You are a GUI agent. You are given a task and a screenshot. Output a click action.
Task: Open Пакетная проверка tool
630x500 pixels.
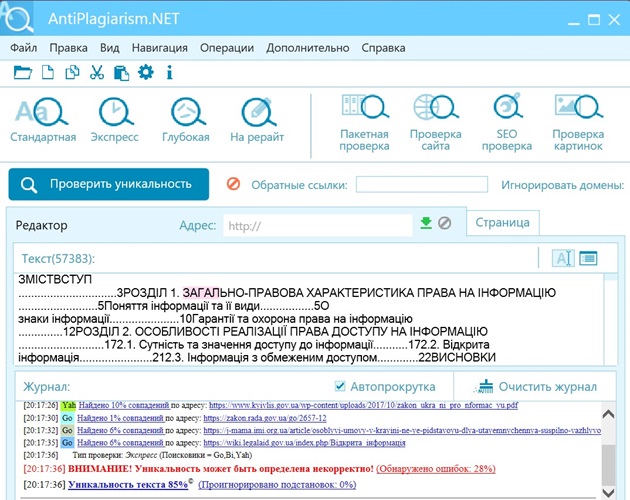tap(364, 123)
